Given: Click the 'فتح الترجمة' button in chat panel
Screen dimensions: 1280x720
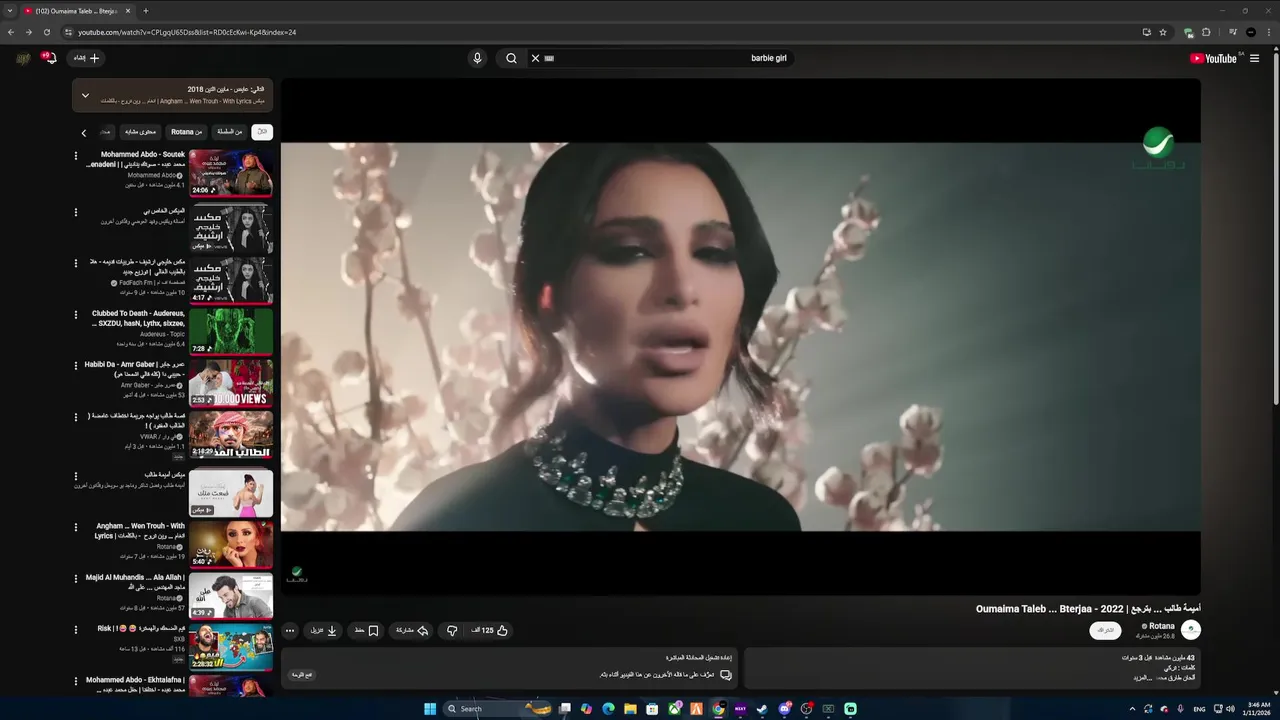Looking at the screenshot, I should click(x=302, y=675).
